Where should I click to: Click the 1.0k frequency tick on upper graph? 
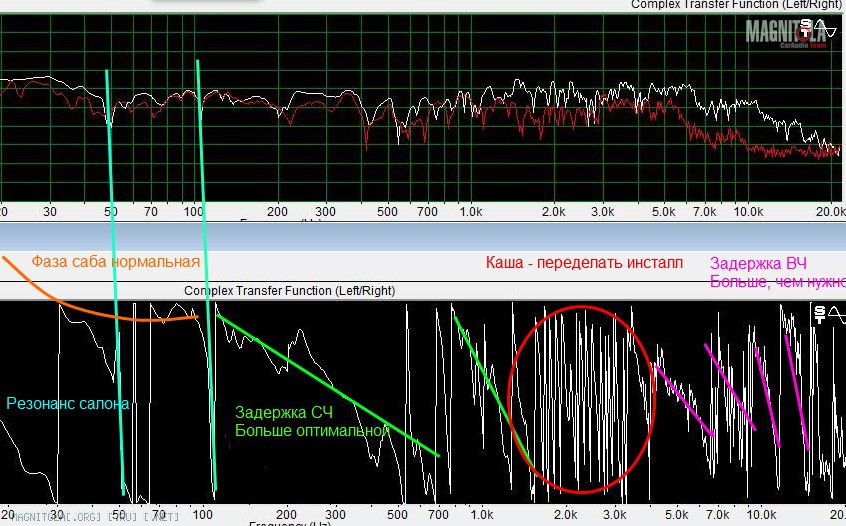468,213
